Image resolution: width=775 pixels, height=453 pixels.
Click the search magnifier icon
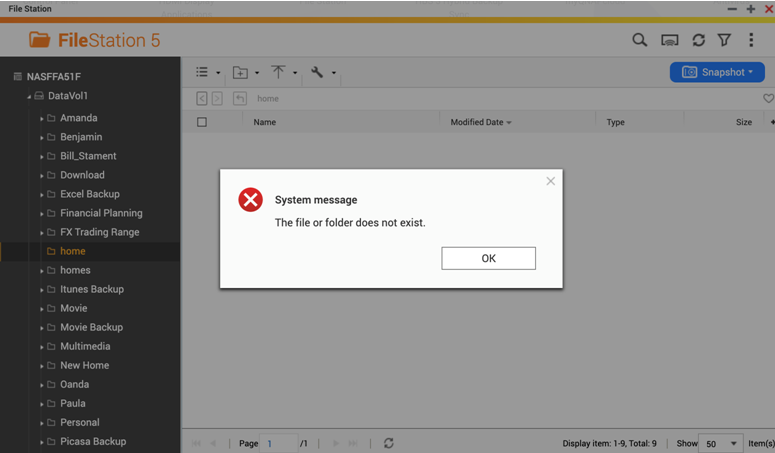pyautogui.click(x=639, y=40)
